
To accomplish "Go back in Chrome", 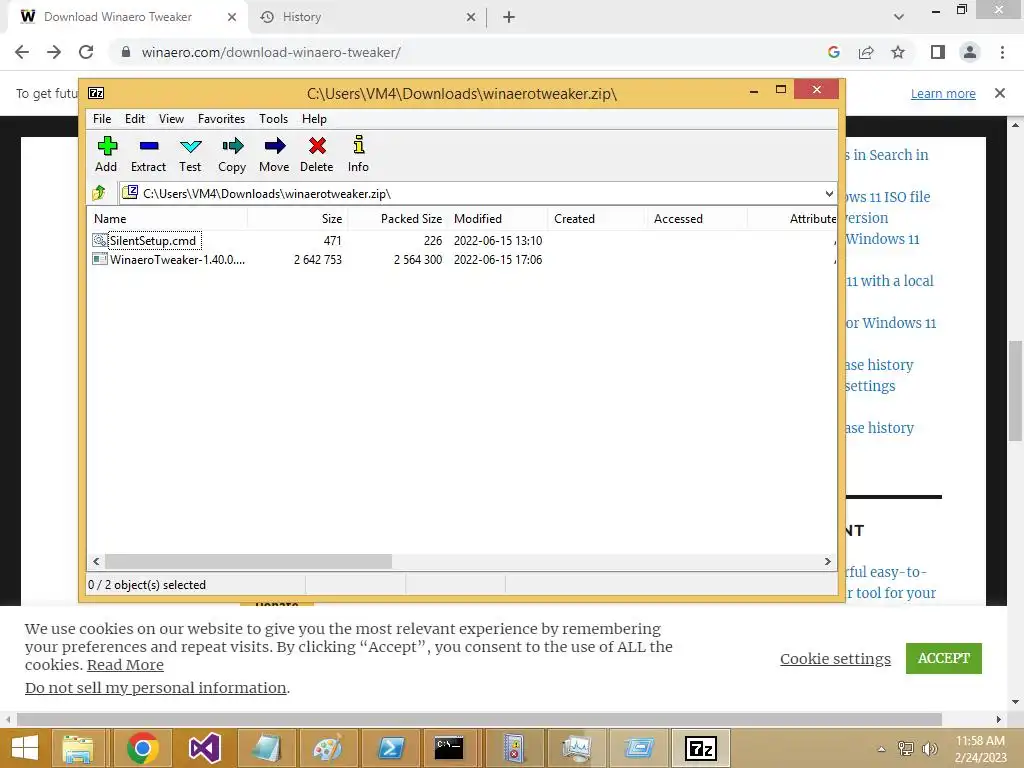I will click(22, 52).
